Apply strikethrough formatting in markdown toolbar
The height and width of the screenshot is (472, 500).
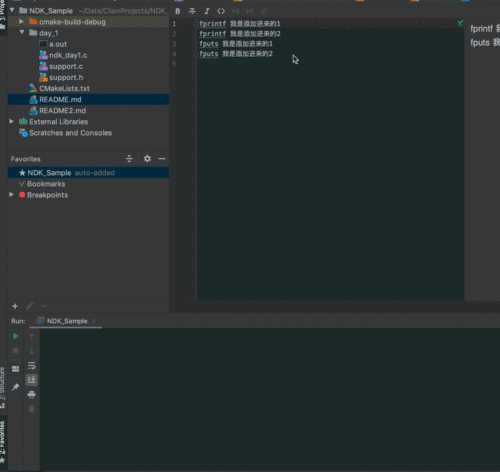pos(192,11)
